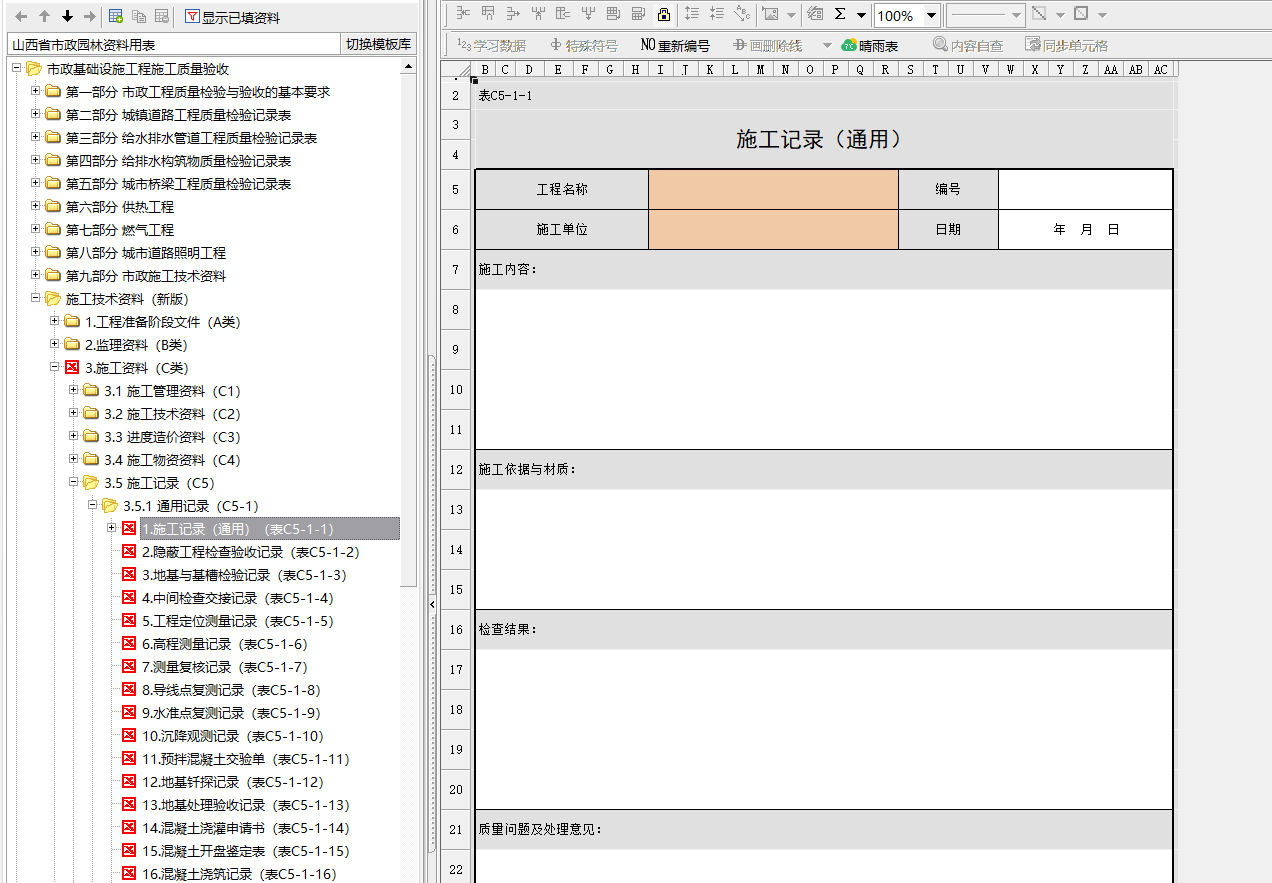Viewport: 1272px width, 883px height.
Task: Click the back arrow in the tree toolbar
Action: pos(21,17)
